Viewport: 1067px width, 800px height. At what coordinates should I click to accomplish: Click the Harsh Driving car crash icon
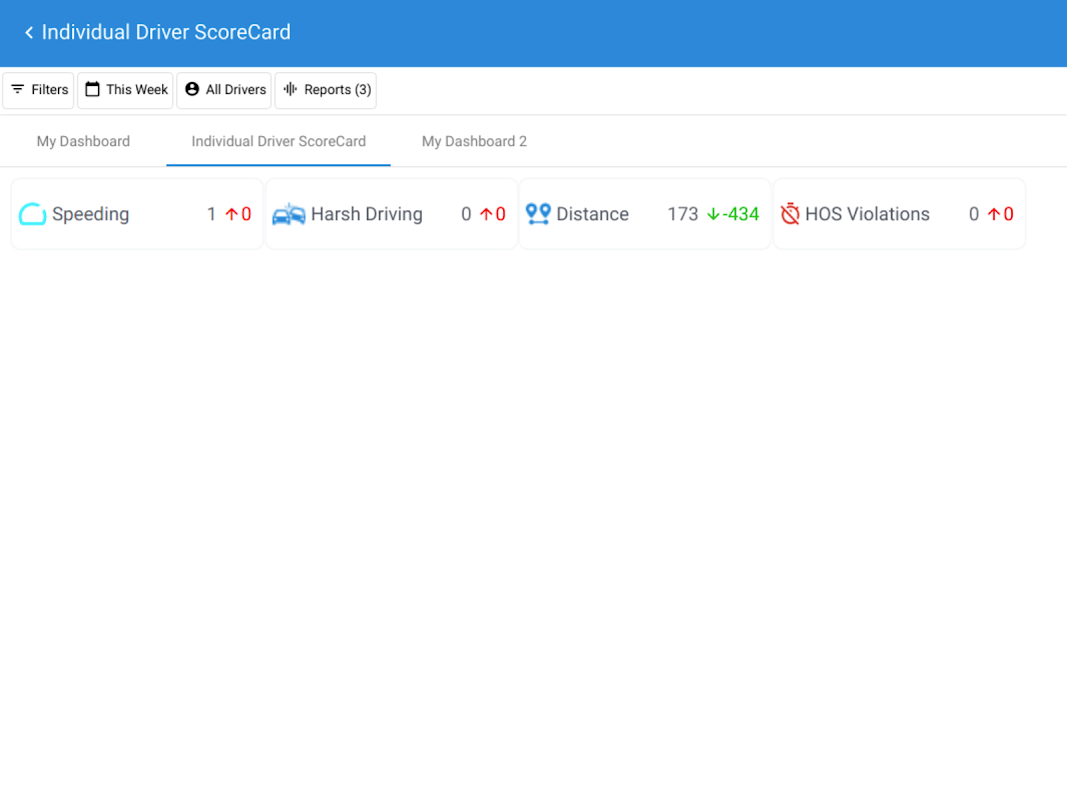[x=289, y=214]
